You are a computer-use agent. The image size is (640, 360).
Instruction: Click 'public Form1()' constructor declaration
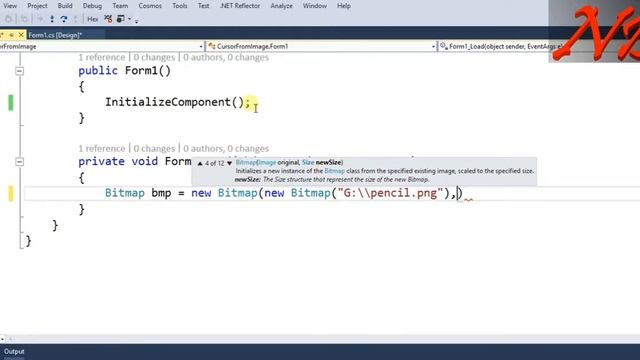tap(124, 71)
